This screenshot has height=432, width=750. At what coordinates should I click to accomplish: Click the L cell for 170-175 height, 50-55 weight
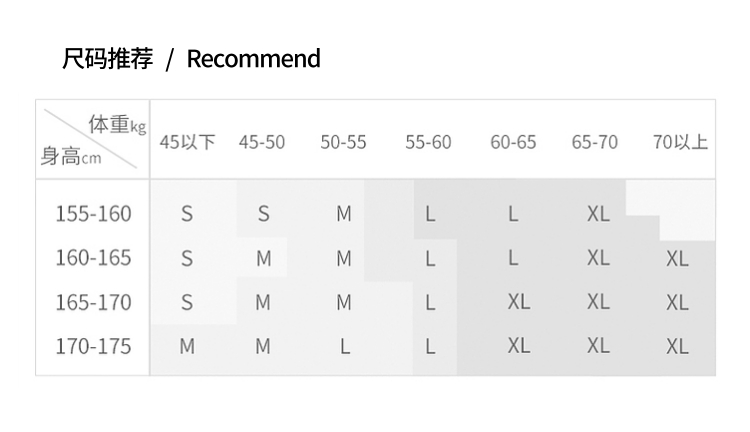click(x=344, y=346)
